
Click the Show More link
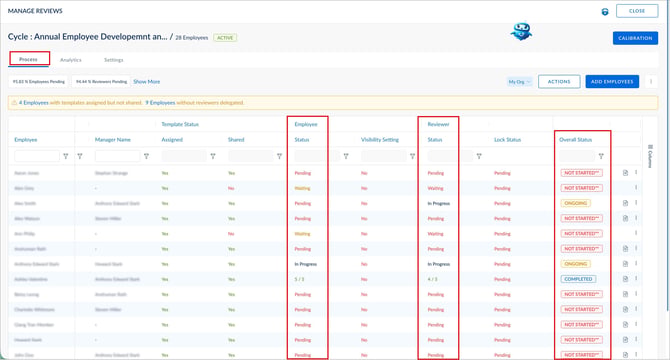tap(147, 82)
